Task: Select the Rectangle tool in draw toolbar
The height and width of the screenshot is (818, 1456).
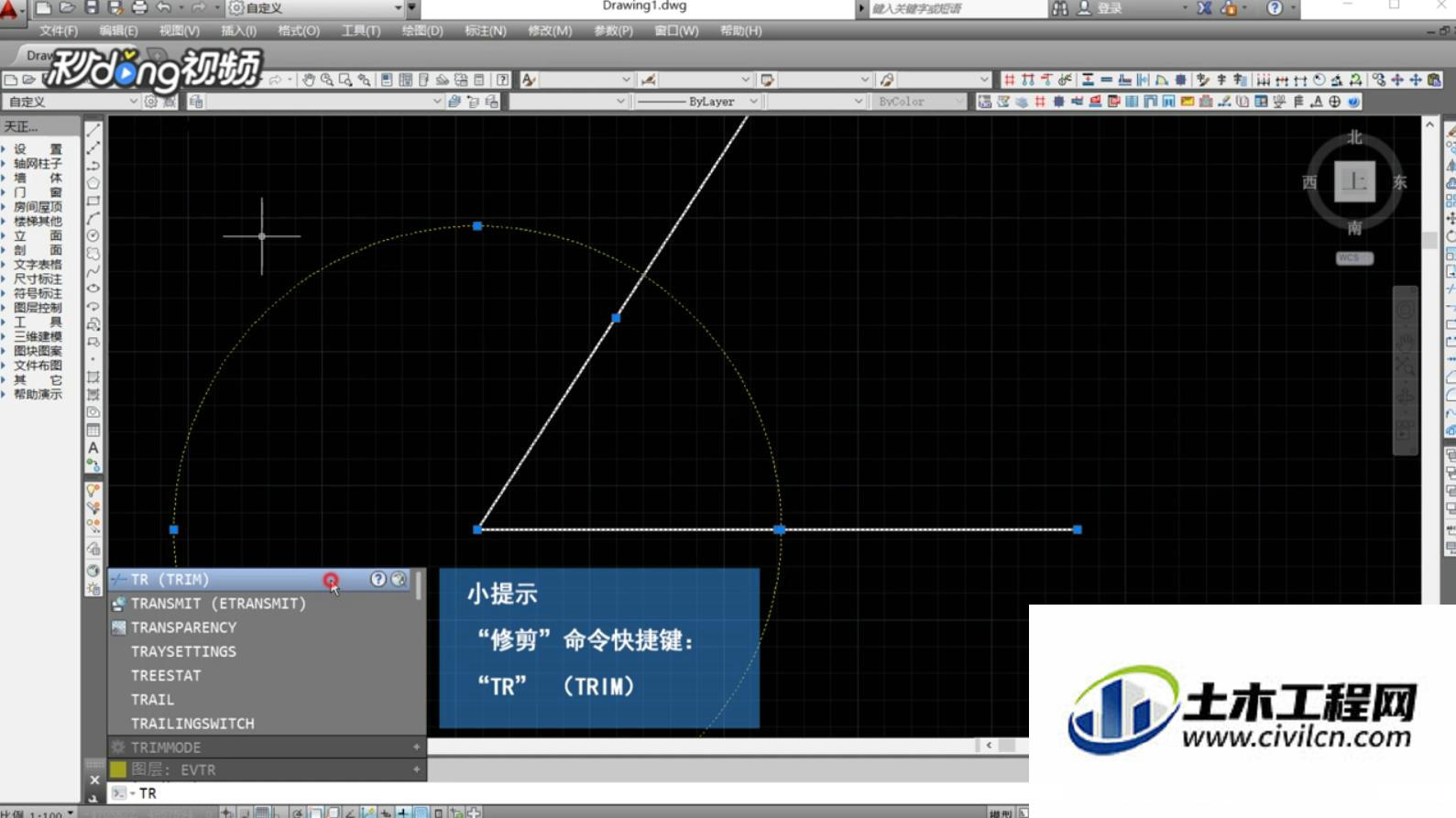Action: [93, 201]
